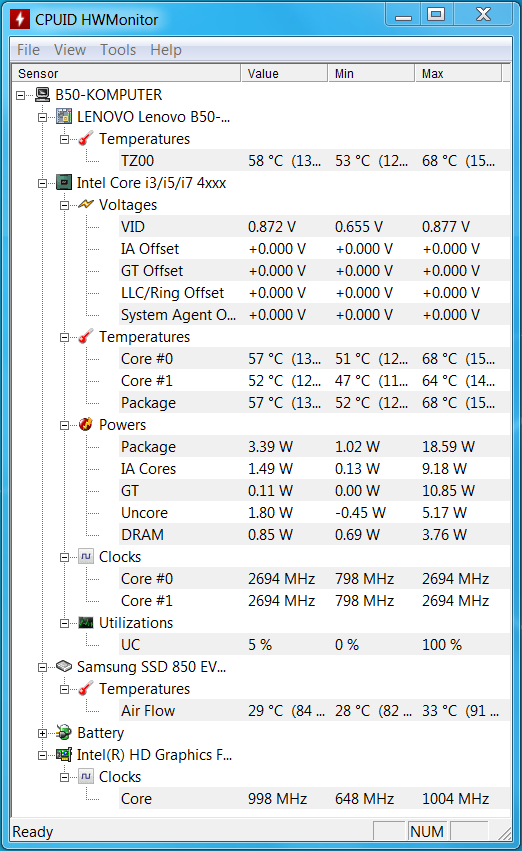
Task: Select the Samsung SSD drive icon
Action: point(64,666)
